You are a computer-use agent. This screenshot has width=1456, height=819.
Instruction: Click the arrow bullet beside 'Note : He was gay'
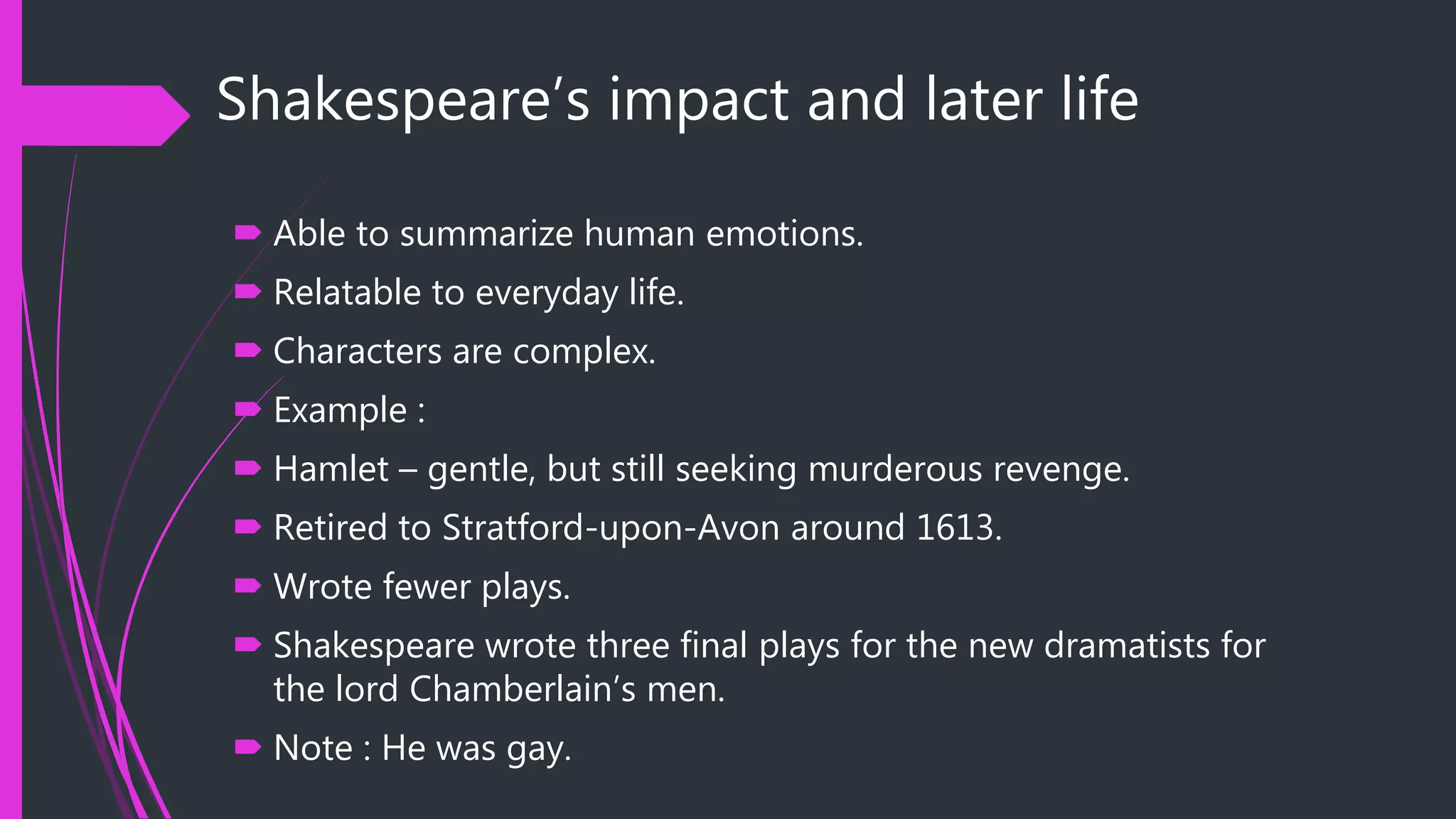coord(248,747)
